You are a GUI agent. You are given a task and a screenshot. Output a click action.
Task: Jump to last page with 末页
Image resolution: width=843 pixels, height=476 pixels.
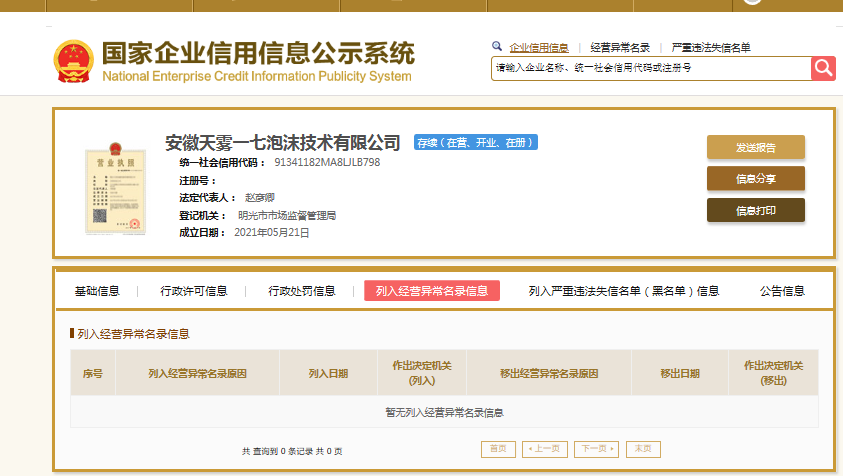click(x=643, y=449)
